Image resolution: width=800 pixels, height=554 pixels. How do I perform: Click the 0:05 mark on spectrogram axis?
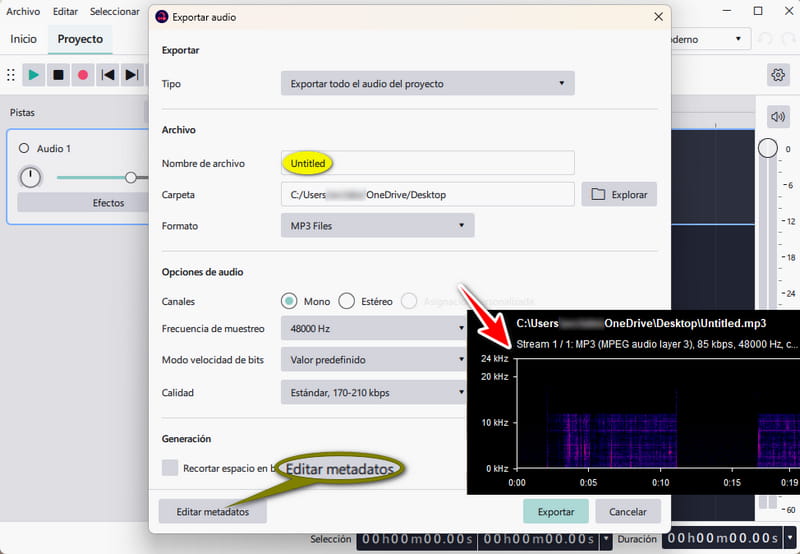(588, 482)
